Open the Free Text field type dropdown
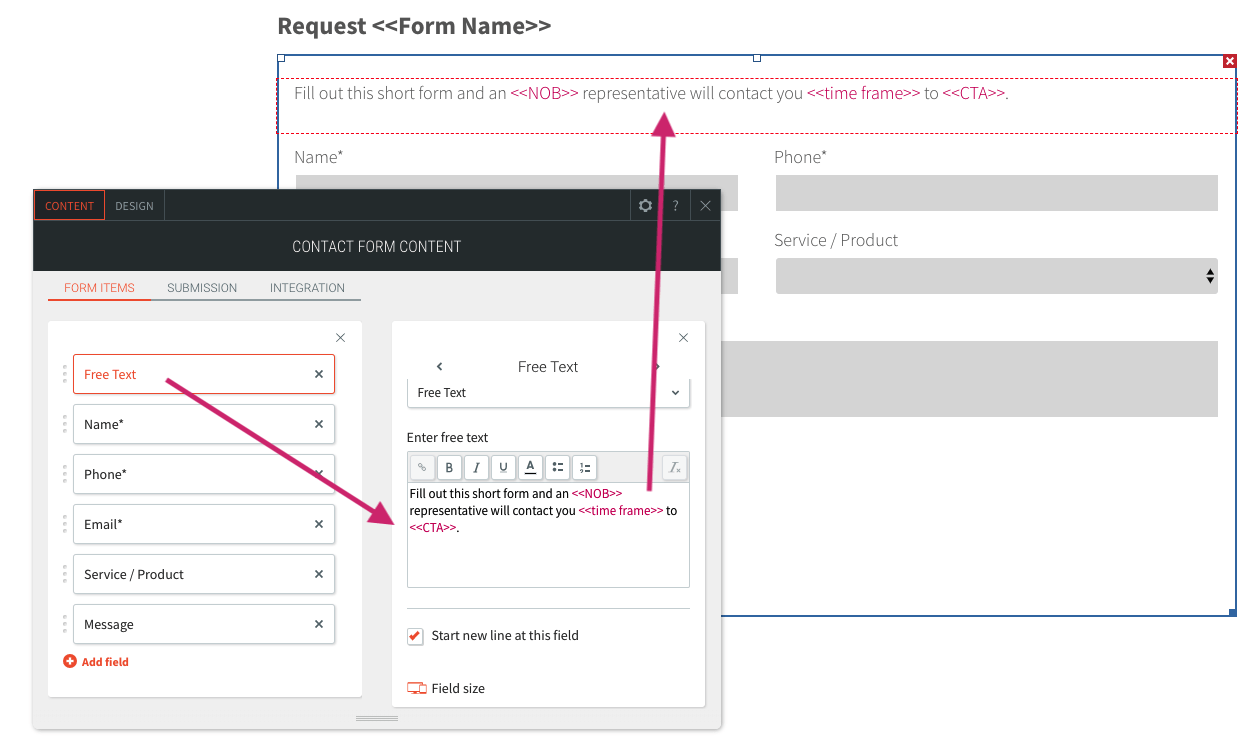This screenshot has width=1254, height=747. pyautogui.click(x=548, y=392)
